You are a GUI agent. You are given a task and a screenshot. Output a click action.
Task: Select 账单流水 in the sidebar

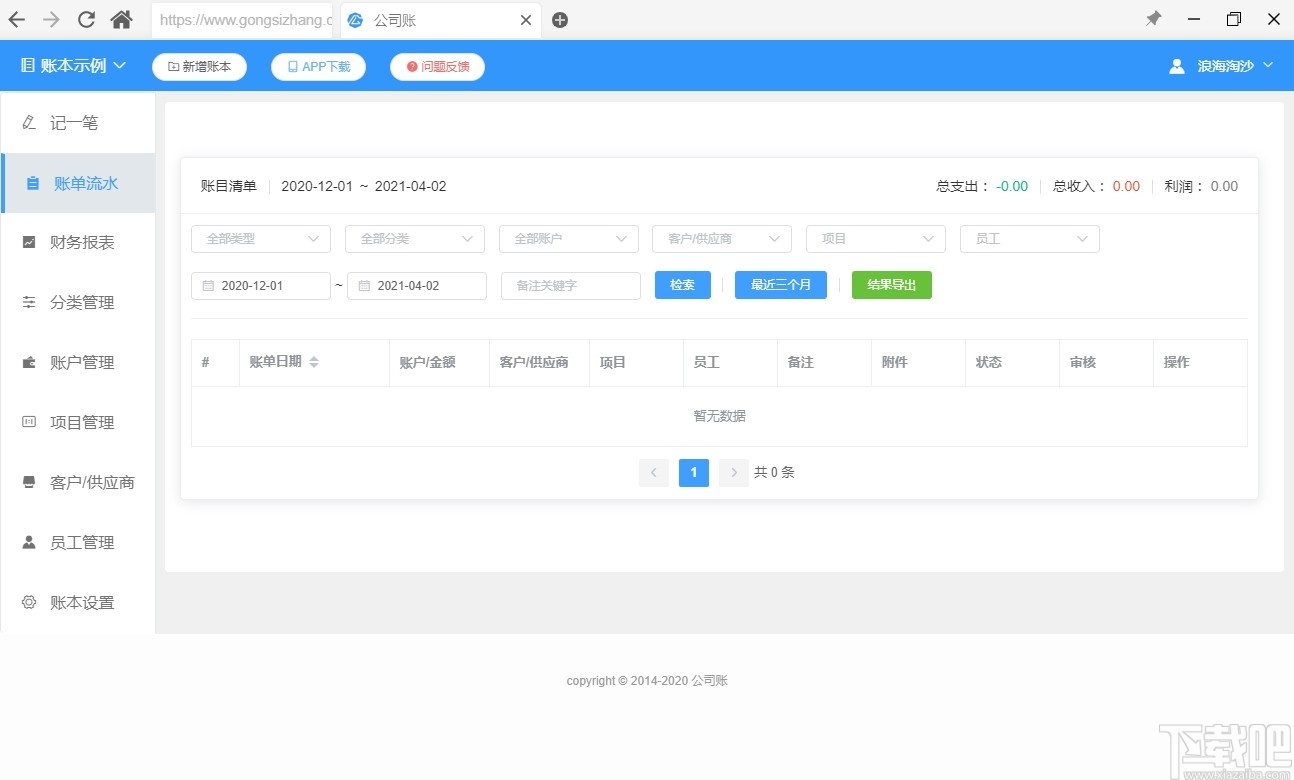coord(78,183)
